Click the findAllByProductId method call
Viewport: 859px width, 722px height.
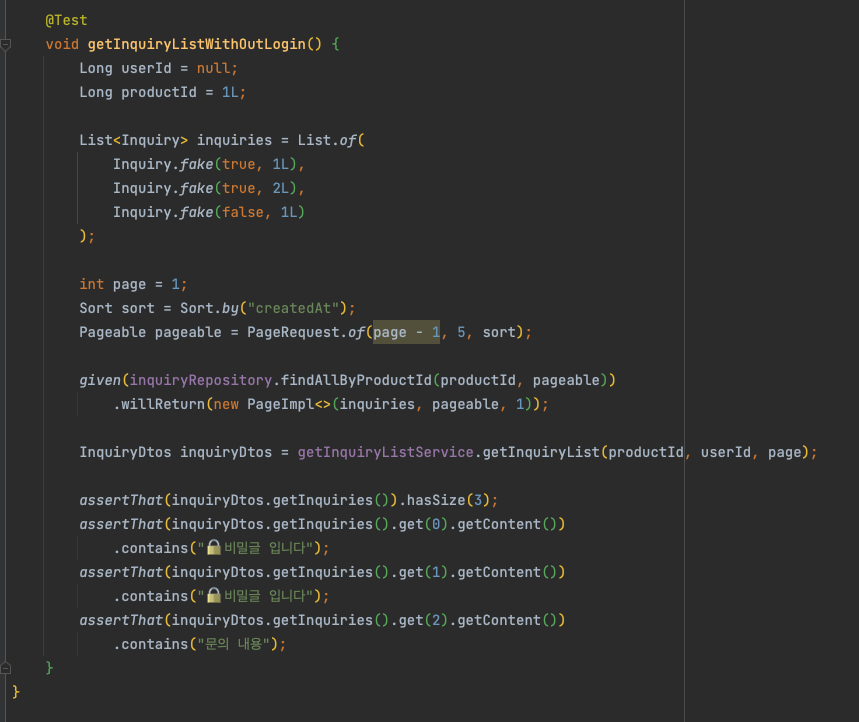point(356,380)
